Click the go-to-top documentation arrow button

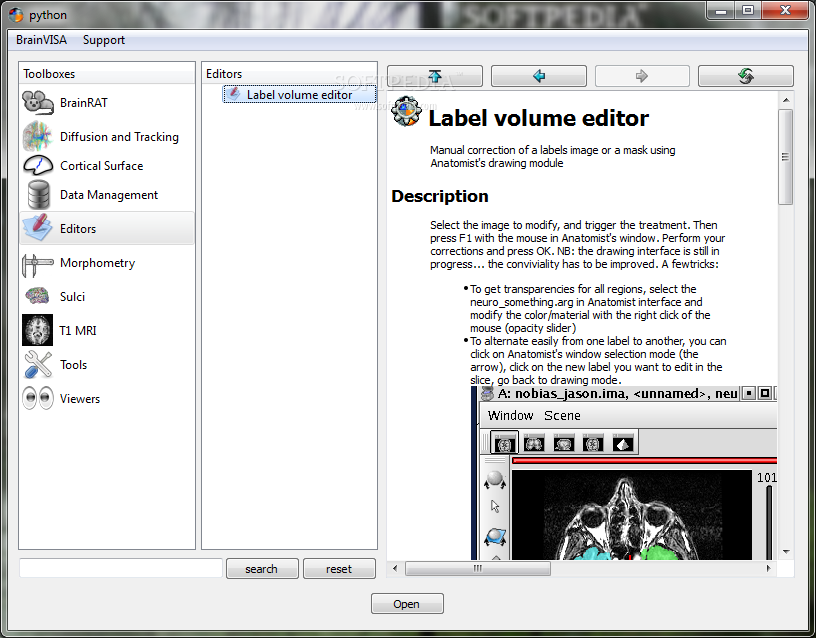pos(435,76)
